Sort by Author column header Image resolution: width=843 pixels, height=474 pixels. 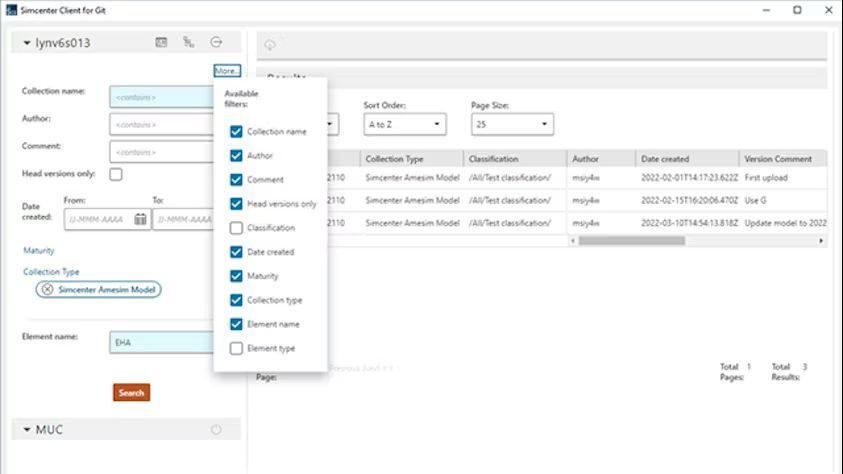[601, 159]
